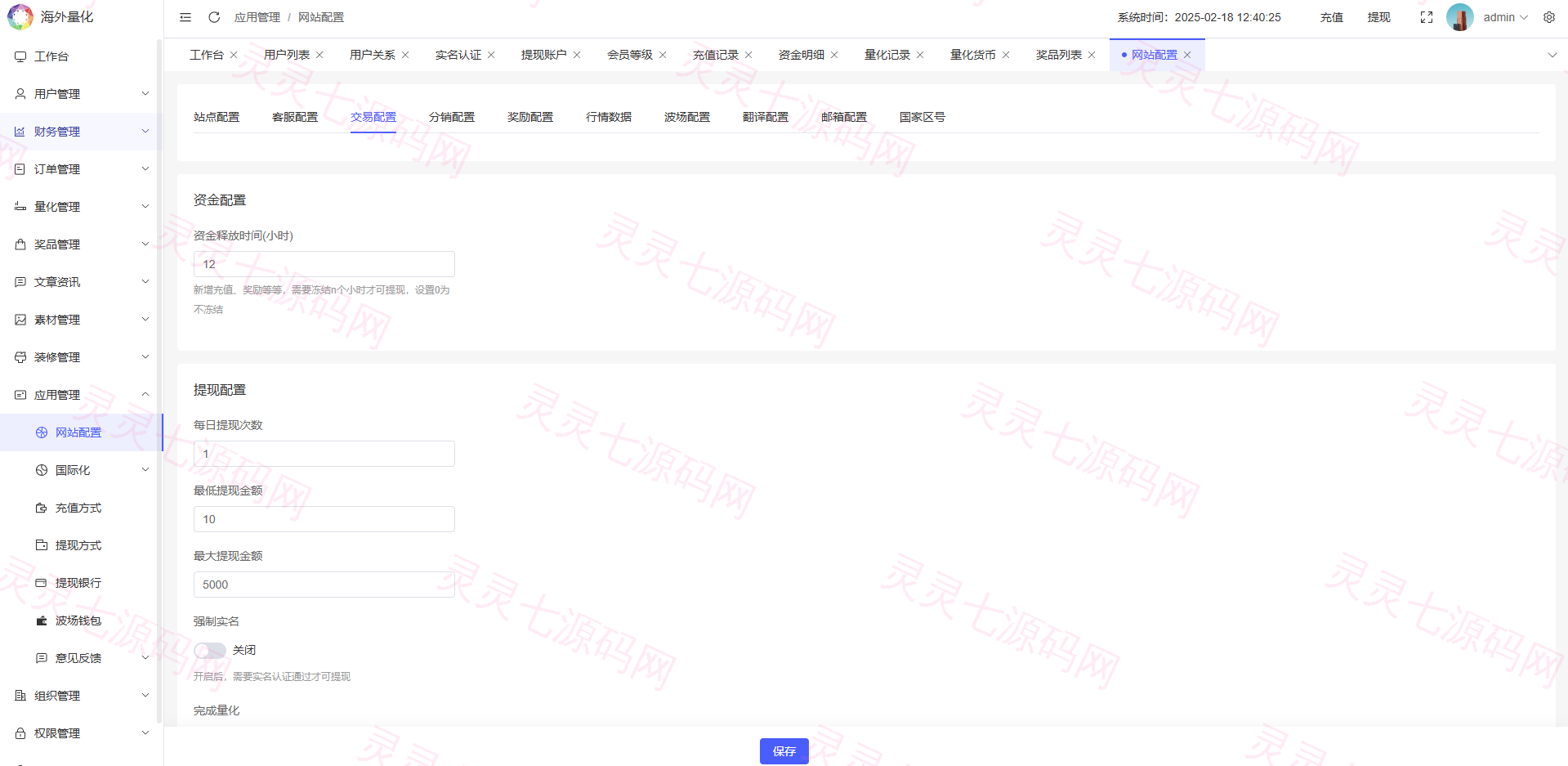Screen dimensions: 1568x766
Task: Expand the 用户管理 chevron
Action: point(145,94)
